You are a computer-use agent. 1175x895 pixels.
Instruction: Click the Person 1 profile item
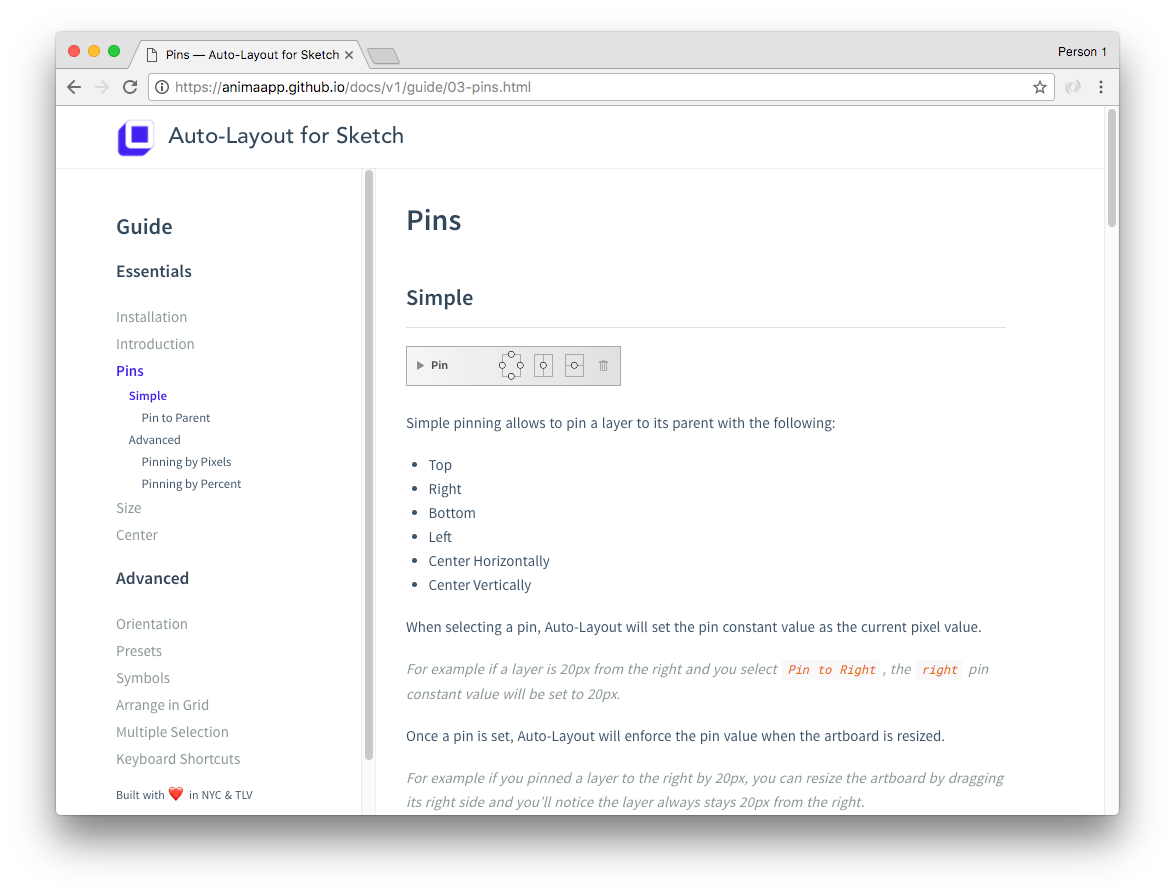pyautogui.click(x=1082, y=51)
